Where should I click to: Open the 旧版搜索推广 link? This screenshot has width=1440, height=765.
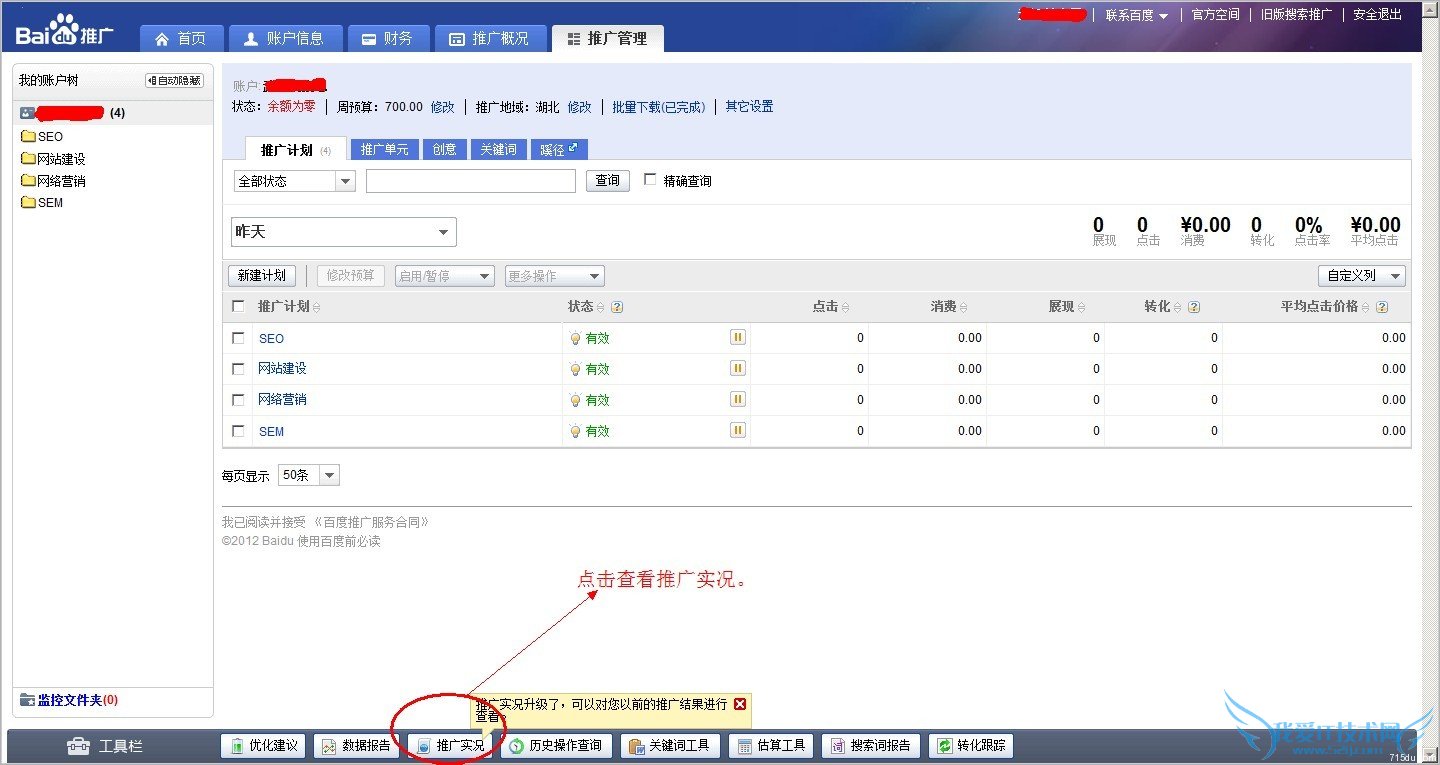(1296, 15)
